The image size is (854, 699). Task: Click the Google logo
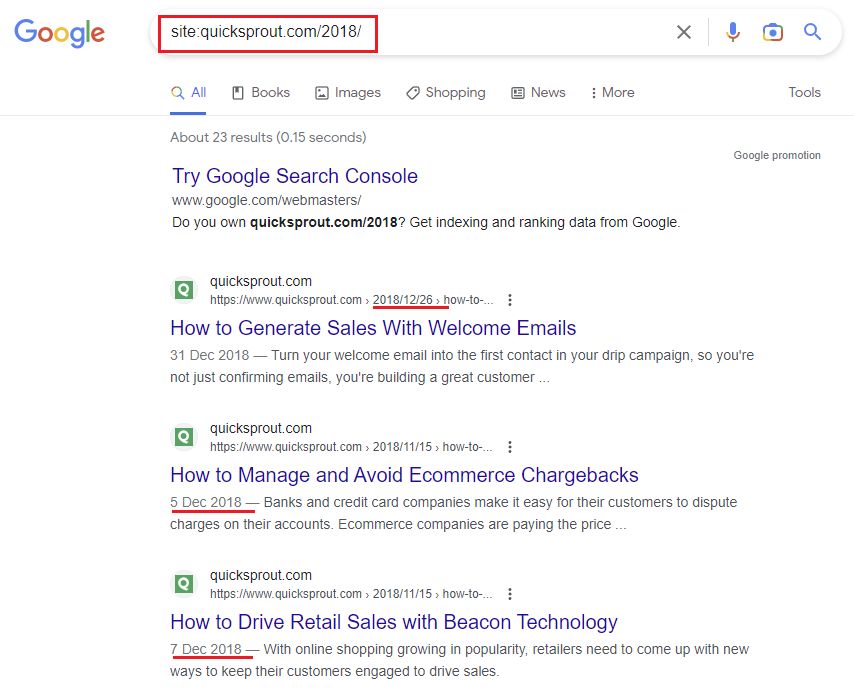59,33
